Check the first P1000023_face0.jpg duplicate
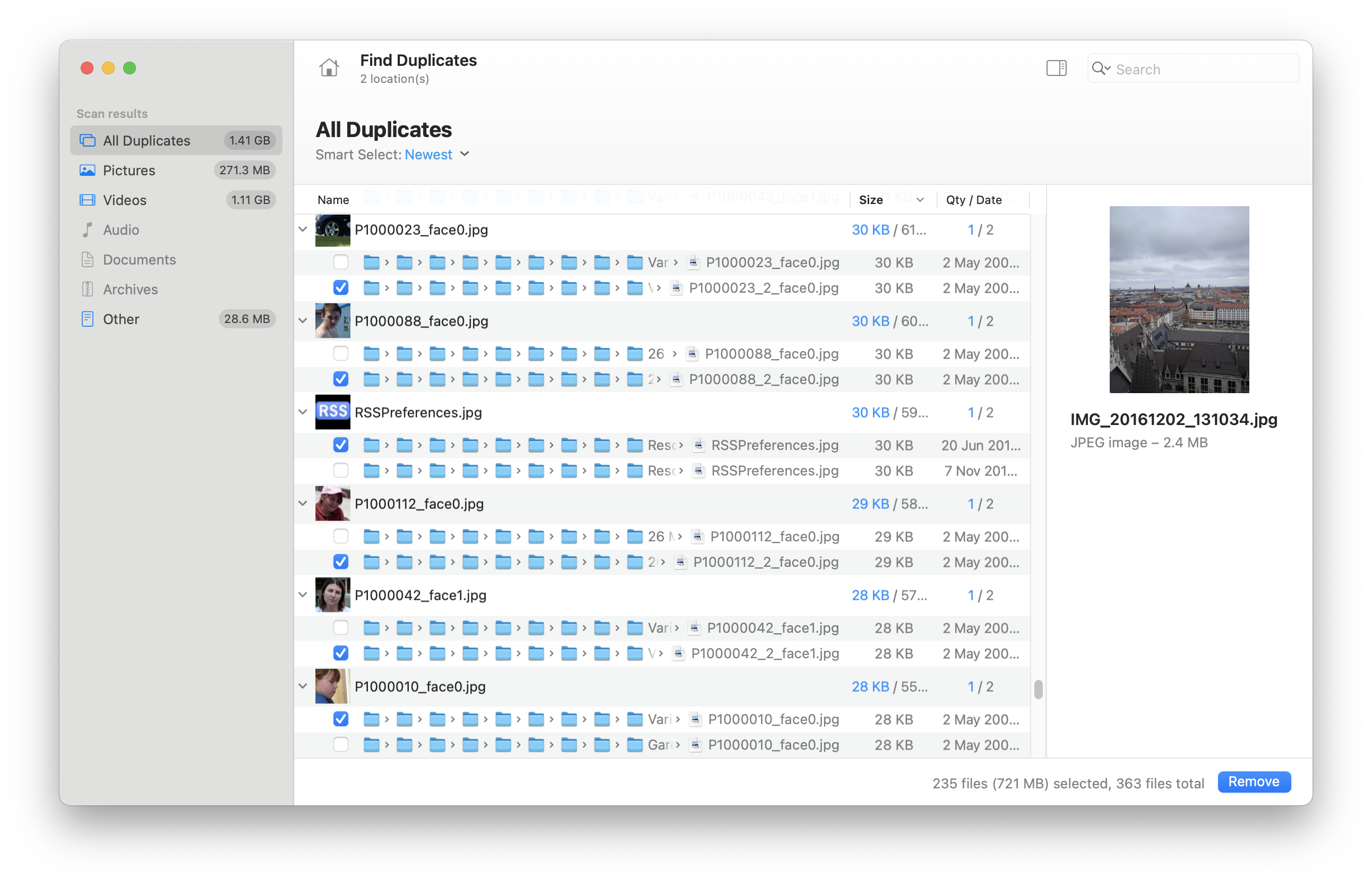Image resolution: width=1372 pixels, height=884 pixels. coord(341,262)
